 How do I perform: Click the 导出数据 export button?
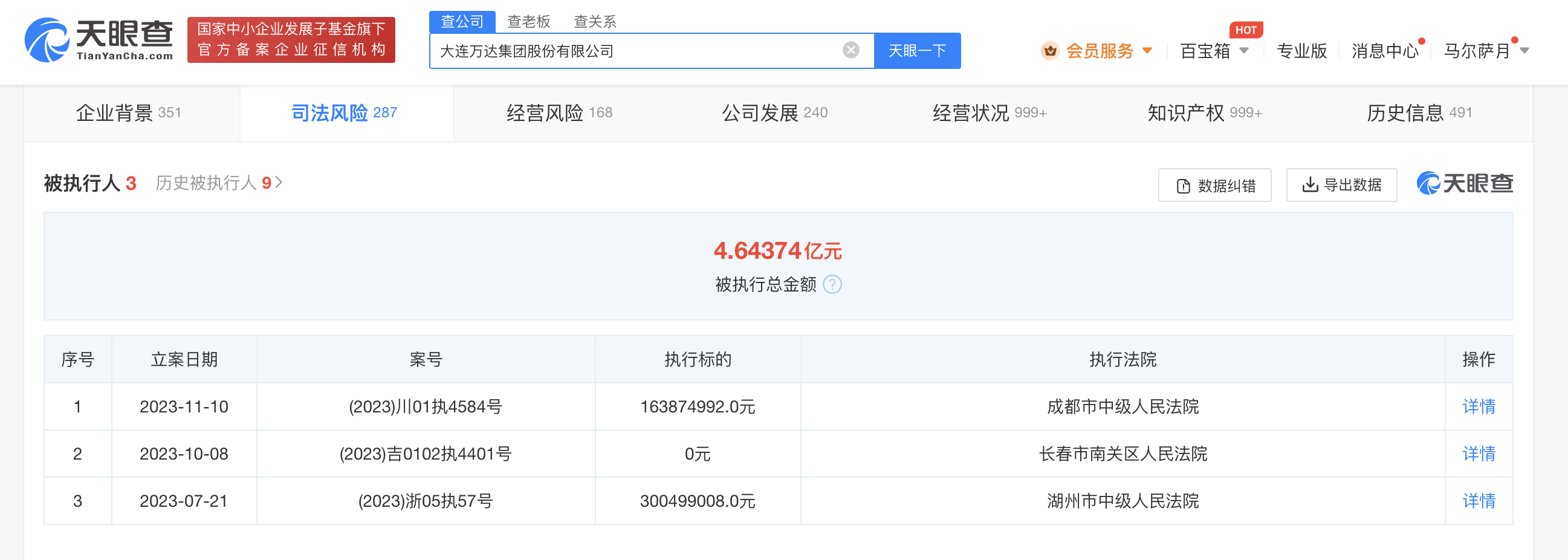[x=1341, y=185]
